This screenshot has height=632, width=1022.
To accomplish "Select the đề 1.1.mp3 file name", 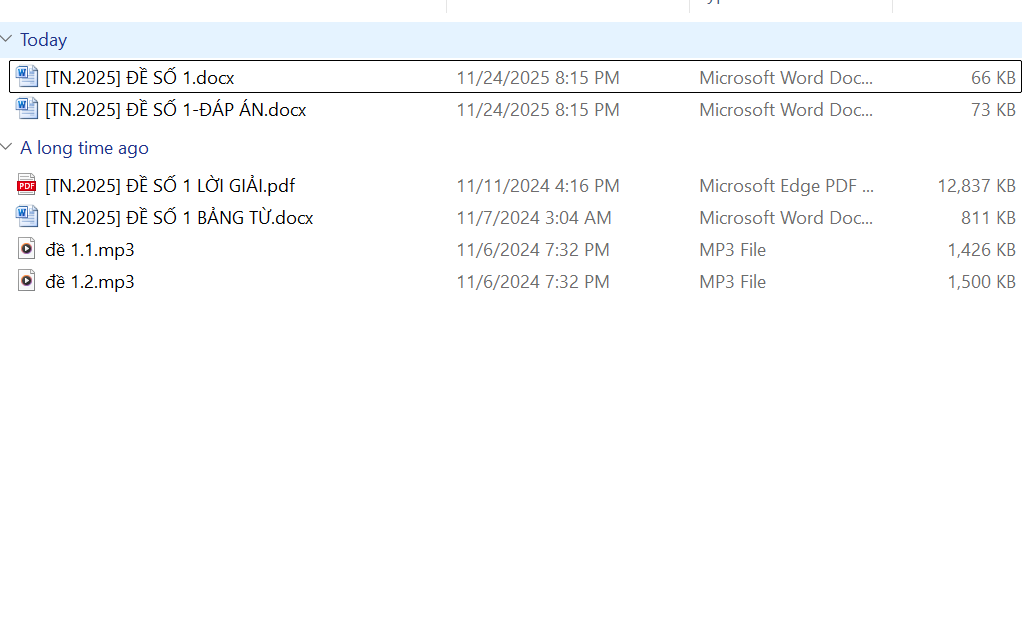I will coord(90,249).
